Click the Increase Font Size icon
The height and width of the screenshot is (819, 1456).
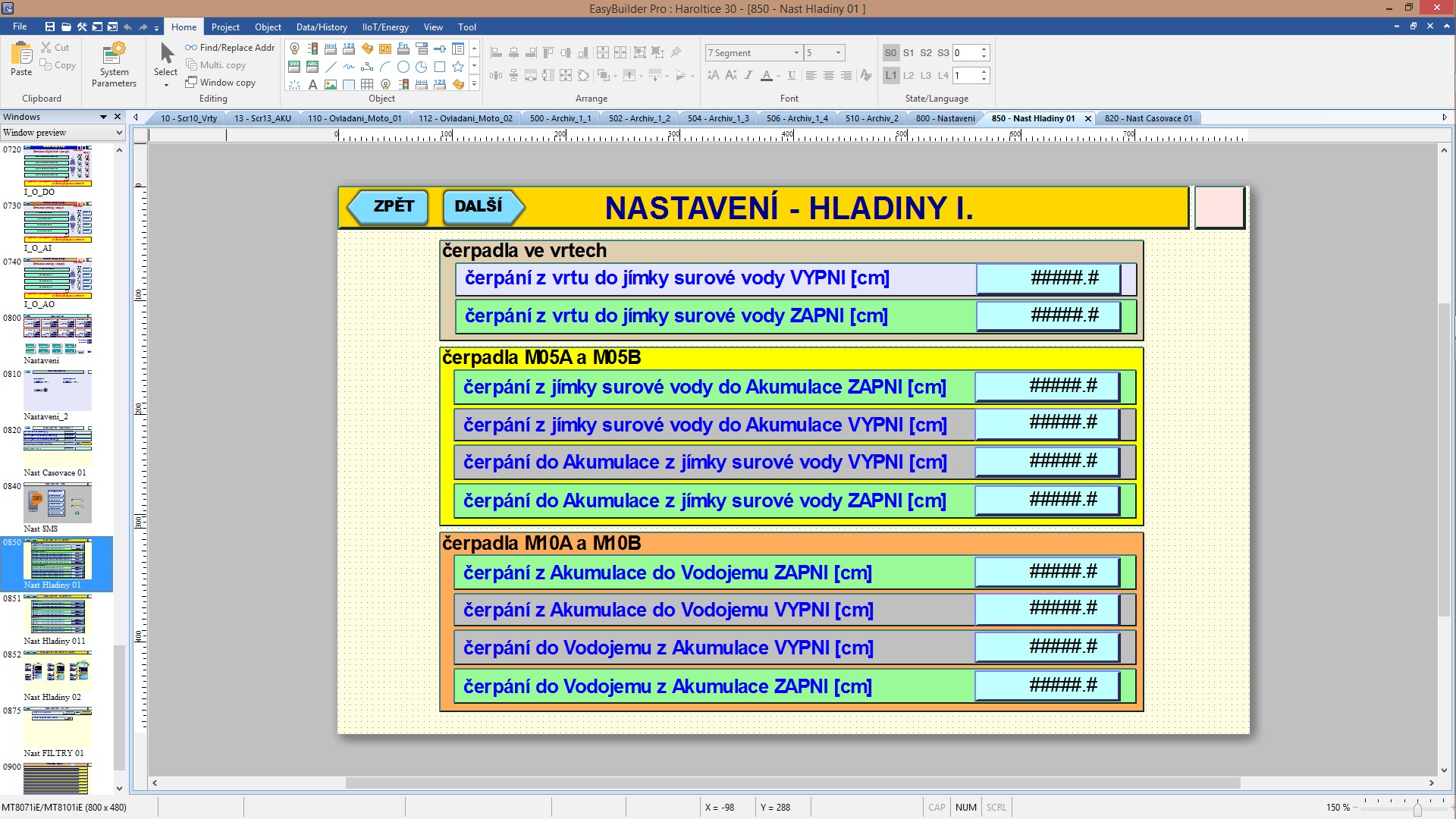click(x=713, y=75)
